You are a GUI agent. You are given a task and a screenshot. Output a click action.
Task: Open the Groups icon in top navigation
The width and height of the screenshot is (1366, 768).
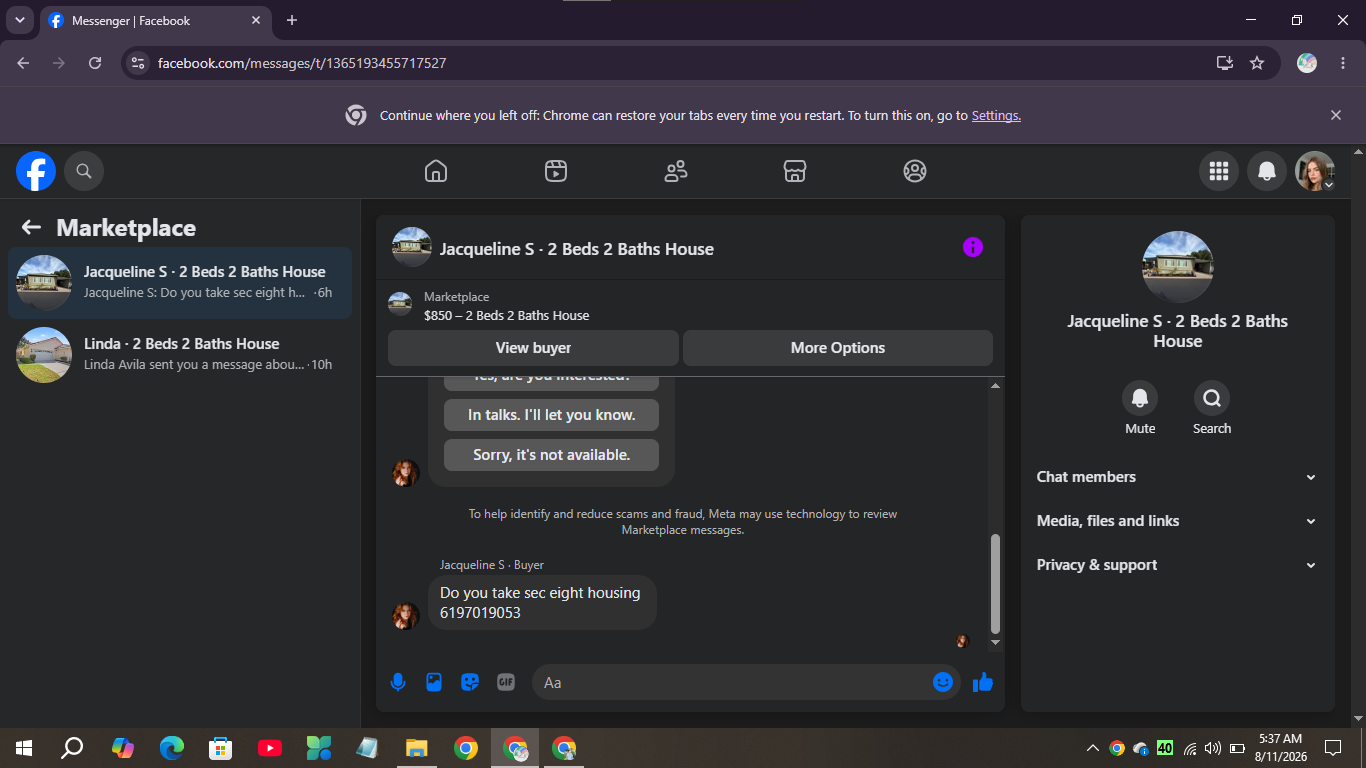pyautogui.click(x=915, y=171)
